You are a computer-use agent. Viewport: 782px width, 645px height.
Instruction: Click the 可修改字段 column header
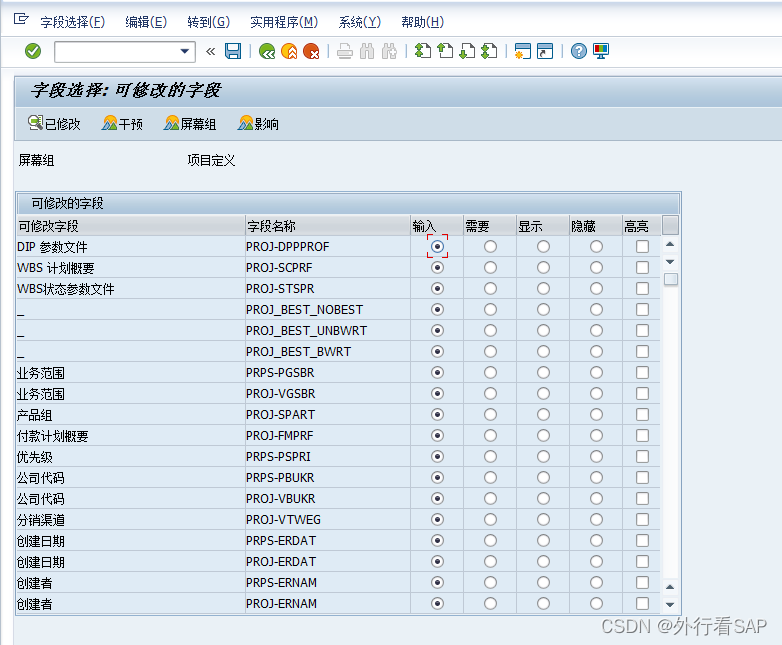point(130,226)
